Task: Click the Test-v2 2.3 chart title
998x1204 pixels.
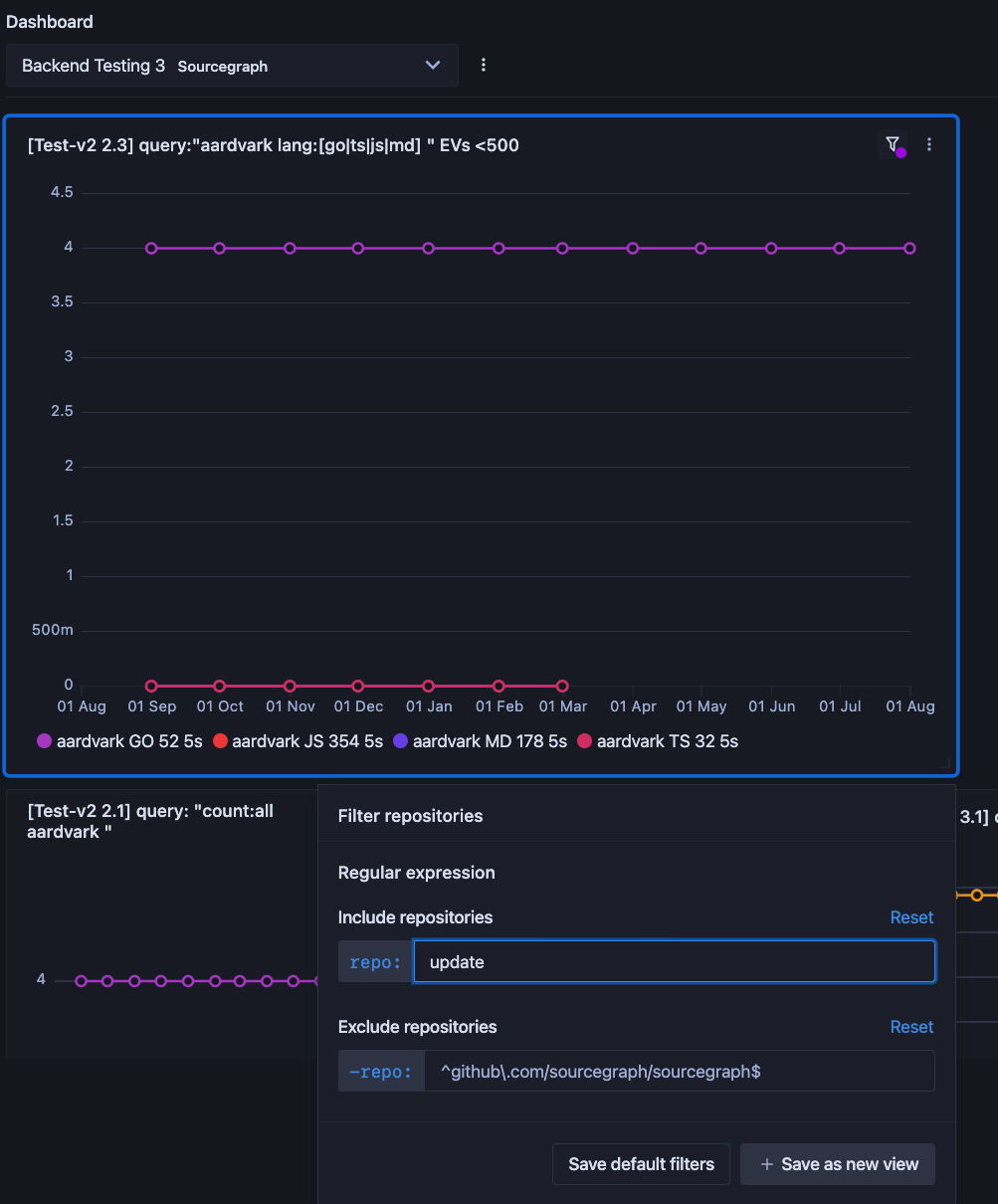Action: 274,145
